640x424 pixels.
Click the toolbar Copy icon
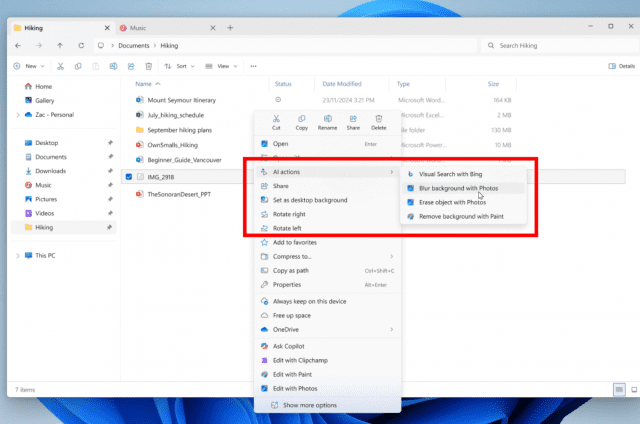click(x=78, y=66)
